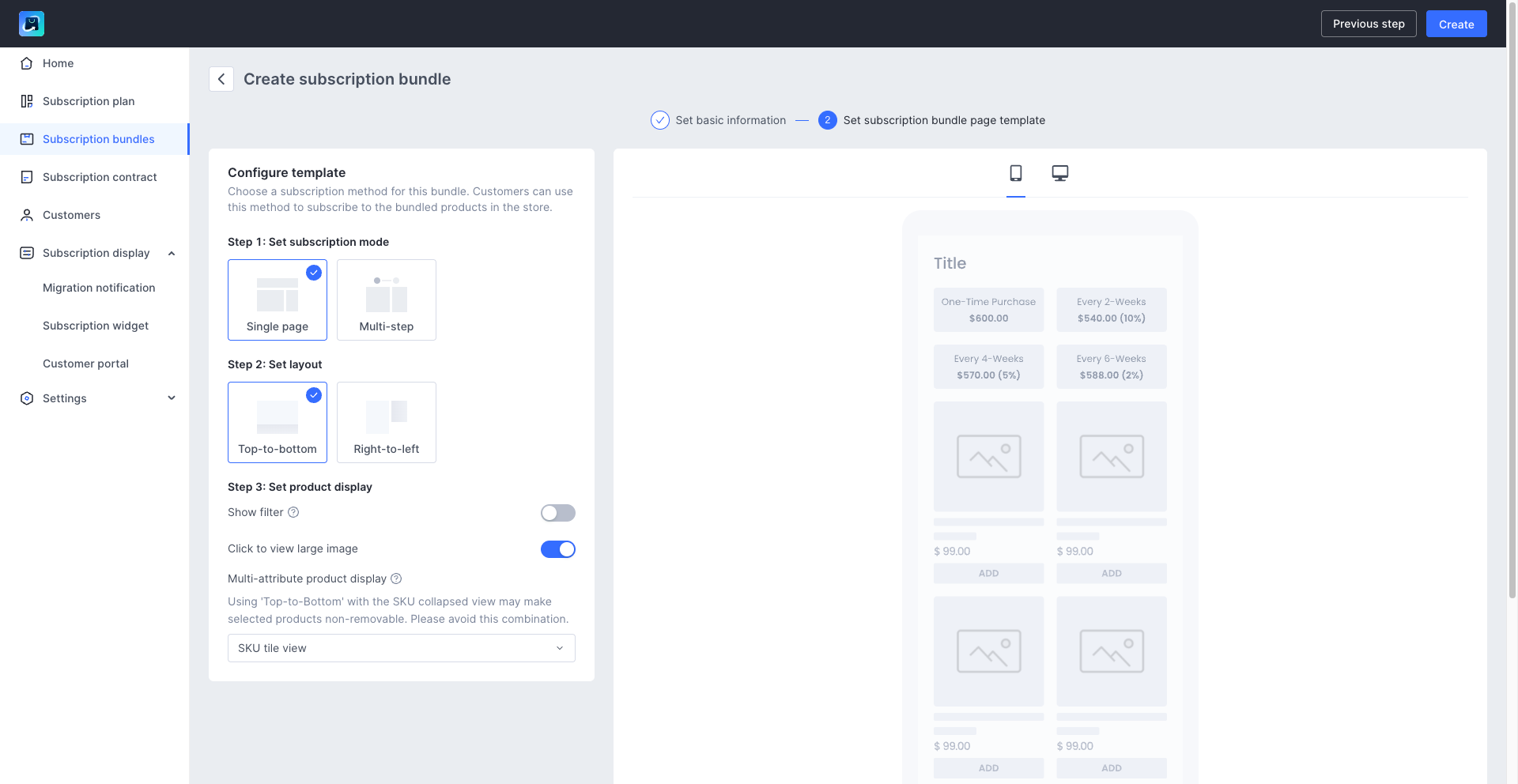Go to Subscription widget page

[x=96, y=326]
